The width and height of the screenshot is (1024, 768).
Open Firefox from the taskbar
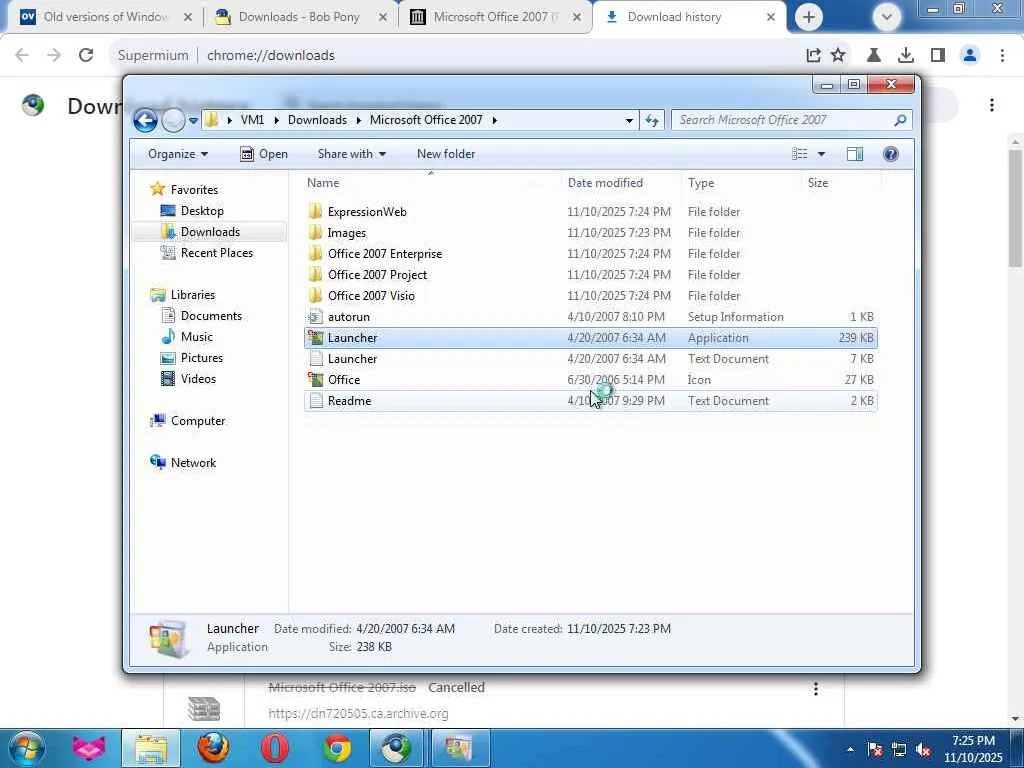tap(213, 748)
